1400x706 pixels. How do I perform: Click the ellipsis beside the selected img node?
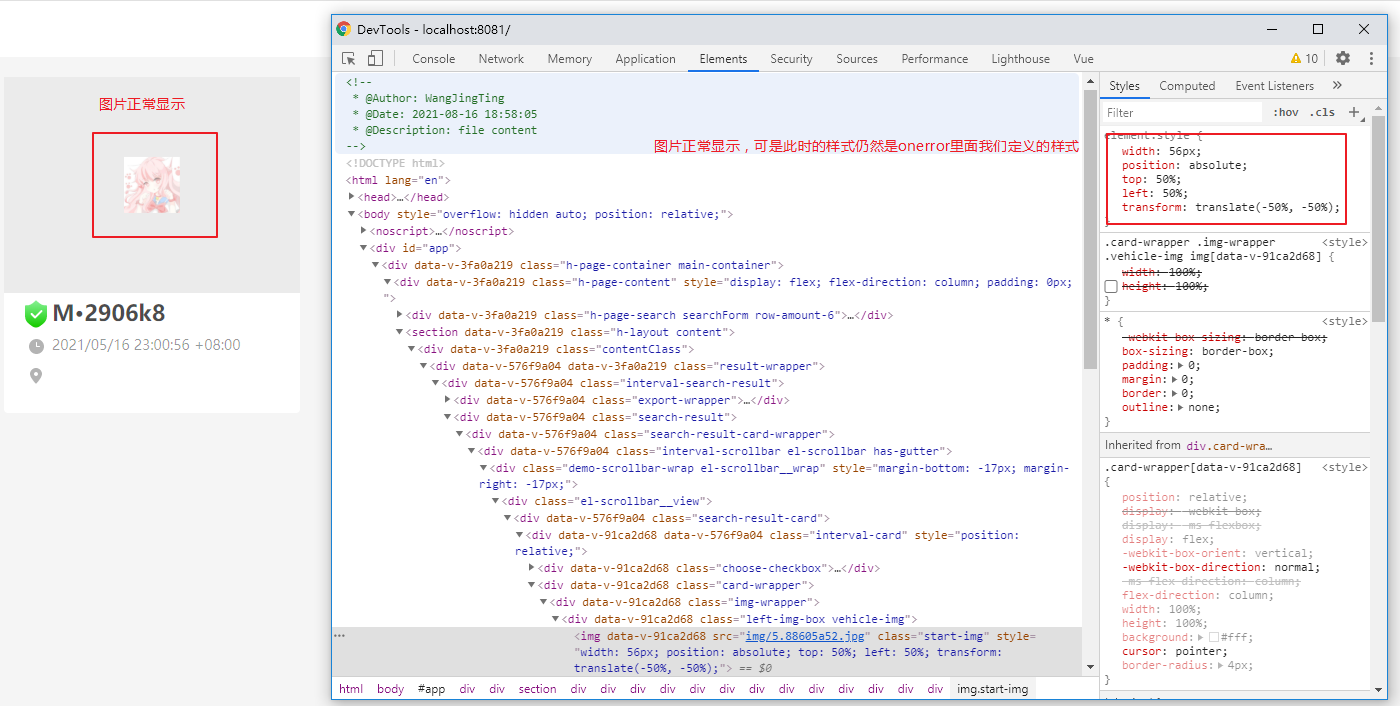pyautogui.click(x=340, y=636)
